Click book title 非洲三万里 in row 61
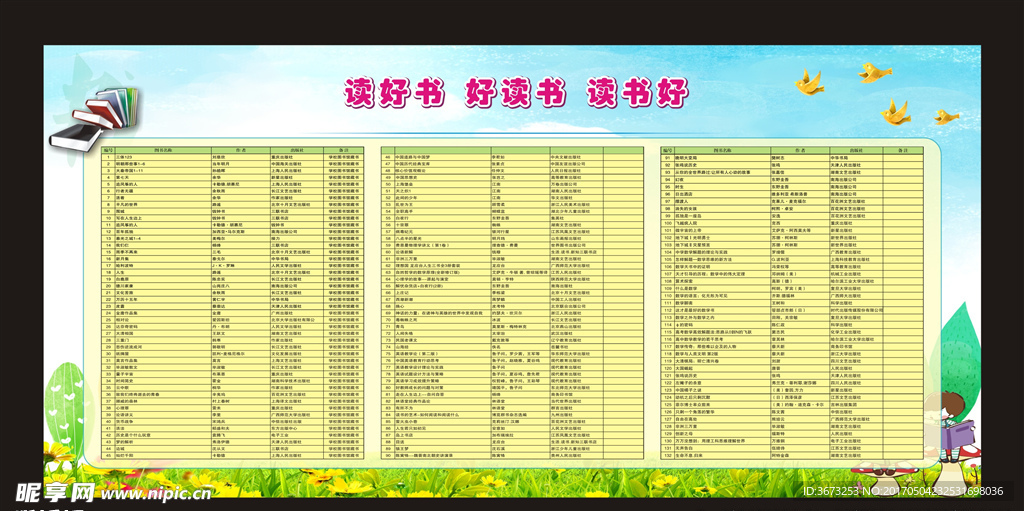This screenshot has width=1024, height=511. [406, 259]
